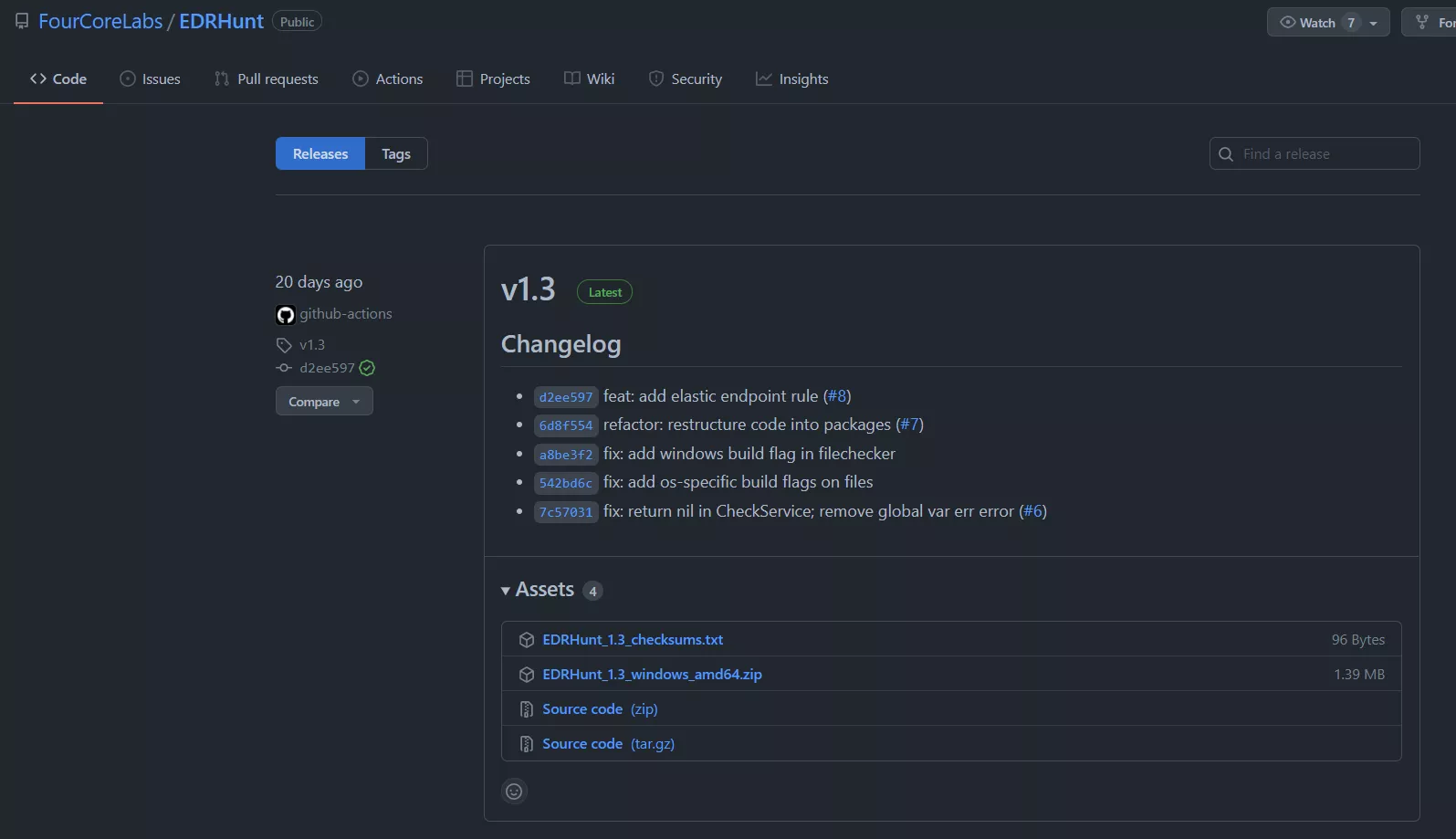Open pull request #7 link
The image size is (1456, 839).
coord(909,425)
